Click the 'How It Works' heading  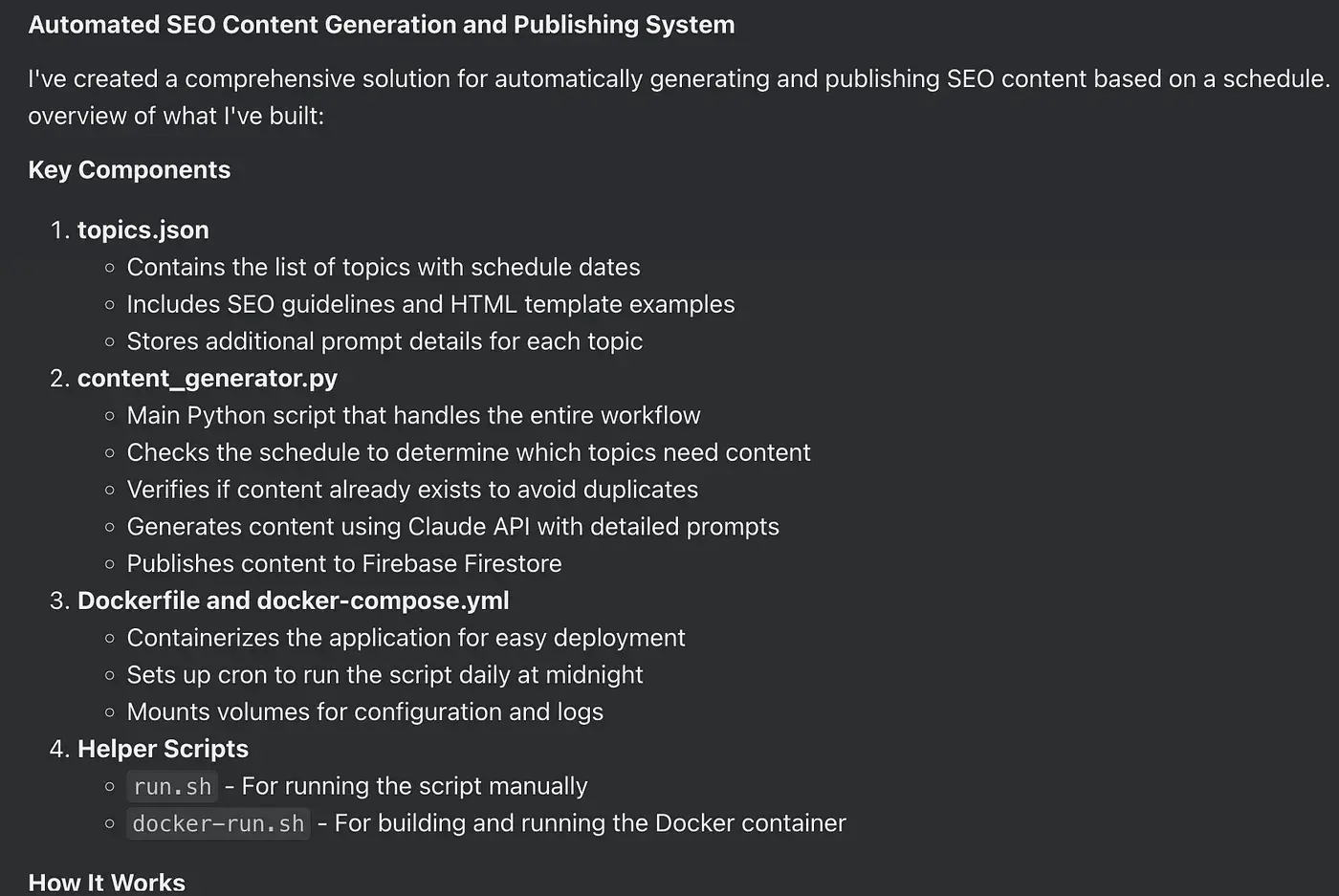click(107, 883)
